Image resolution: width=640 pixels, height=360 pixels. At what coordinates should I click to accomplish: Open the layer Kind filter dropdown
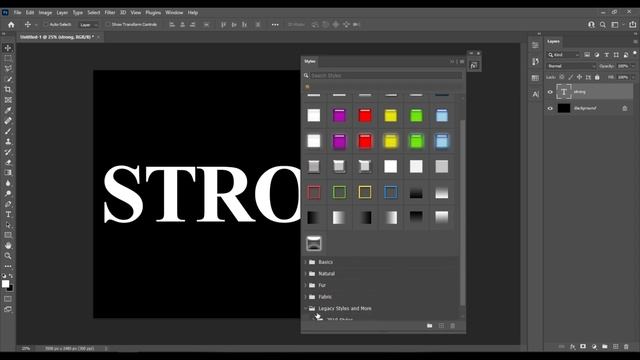click(x=564, y=55)
